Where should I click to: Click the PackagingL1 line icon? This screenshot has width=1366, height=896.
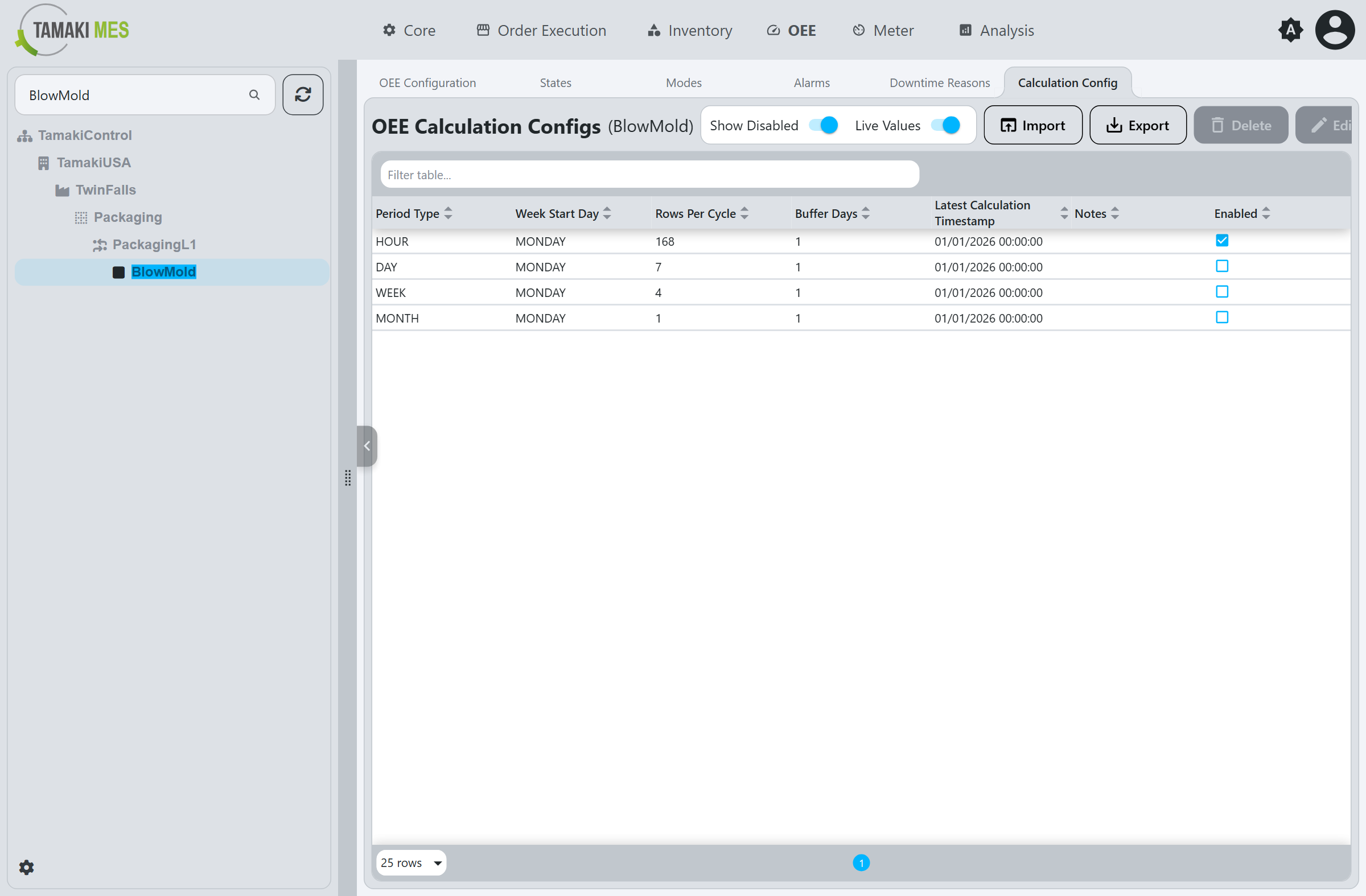tap(100, 245)
